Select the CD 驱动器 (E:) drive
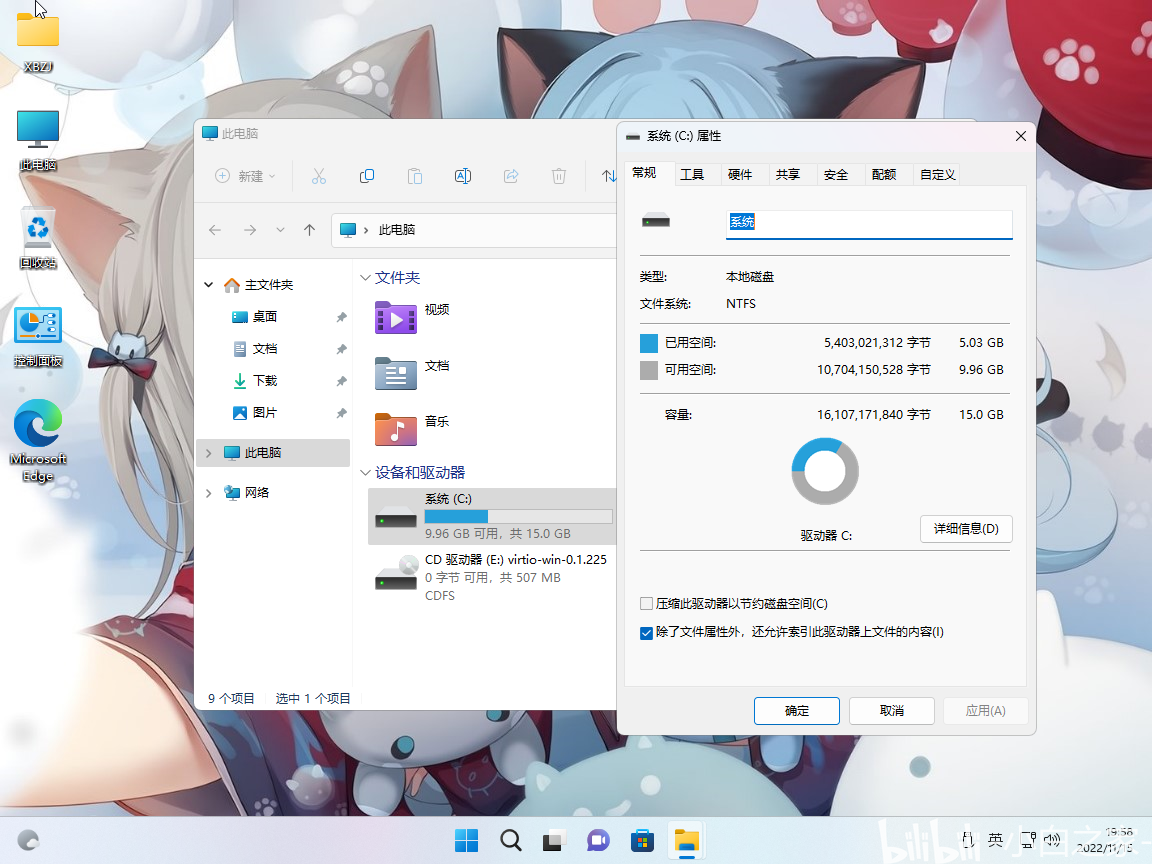This screenshot has width=1152, height=864. click(x=491, y=577)
